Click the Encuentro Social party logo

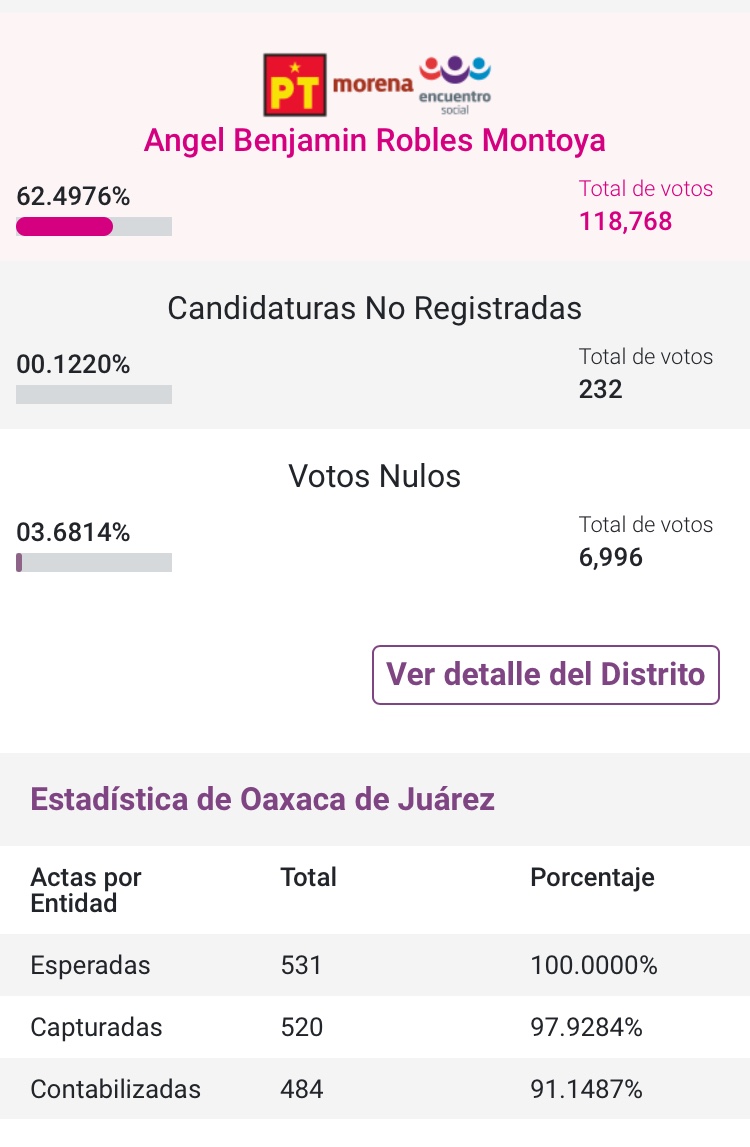tap(456, 84)
